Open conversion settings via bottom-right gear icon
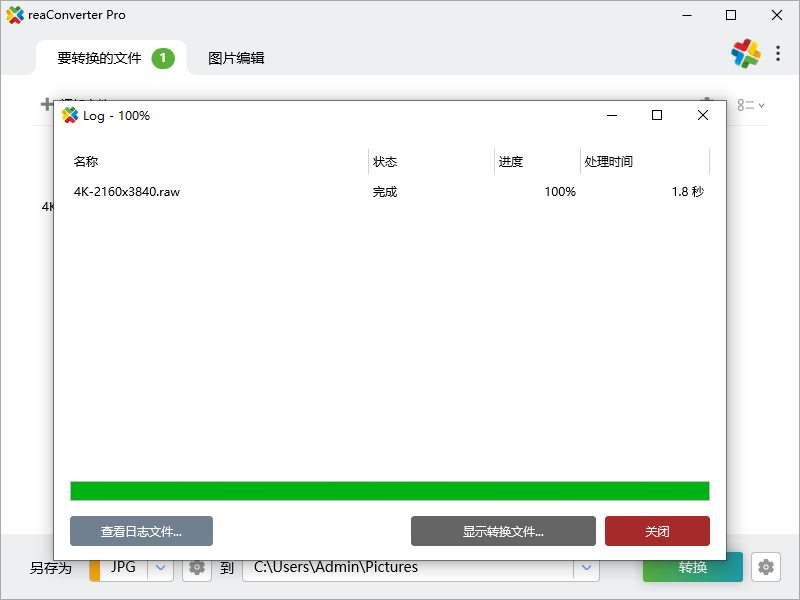This screenshot has width=800, height=600. pyautogui.click(x=765, y=567)
